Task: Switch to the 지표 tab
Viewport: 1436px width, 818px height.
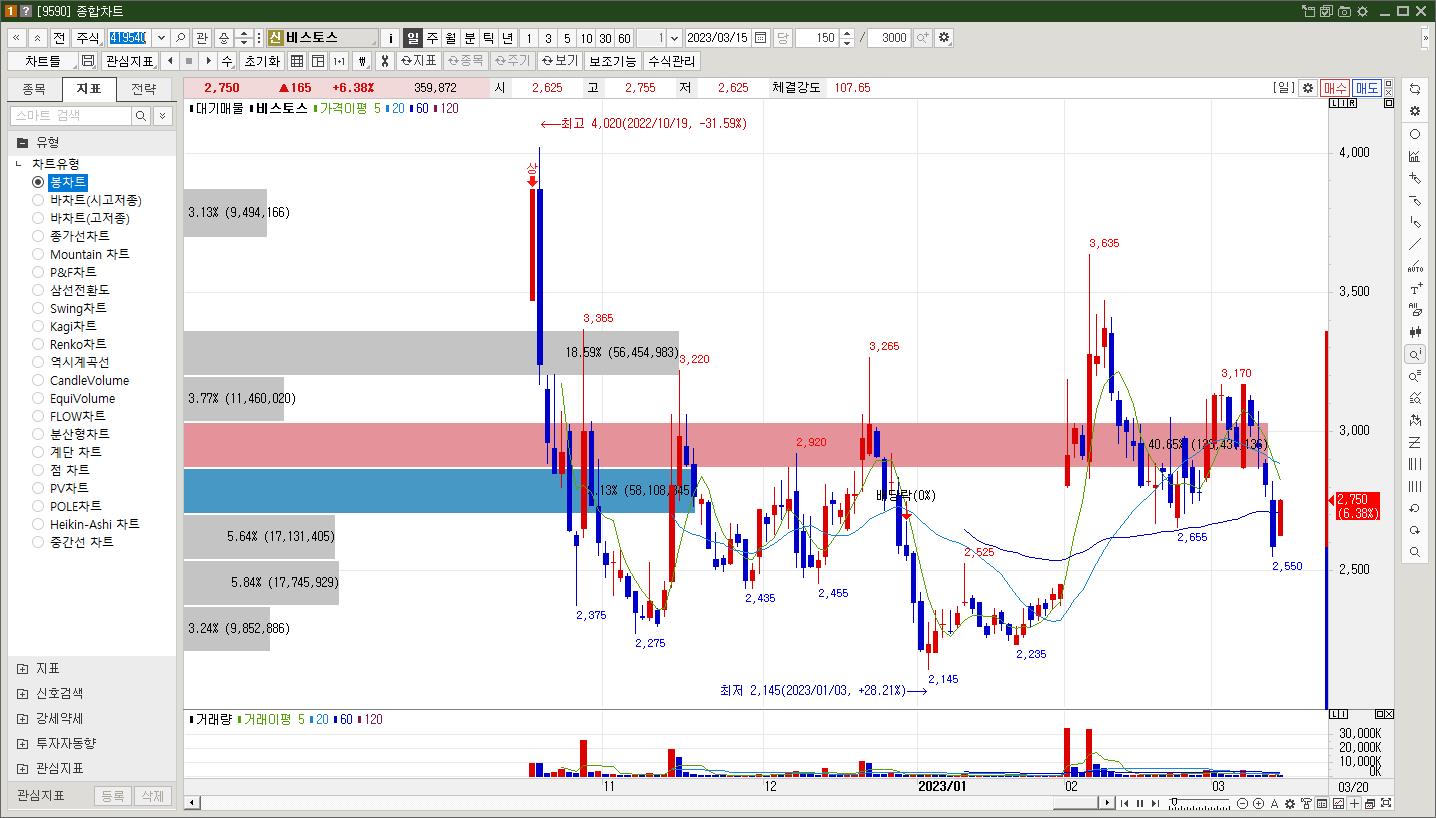Action: click(x=89, y=89)
